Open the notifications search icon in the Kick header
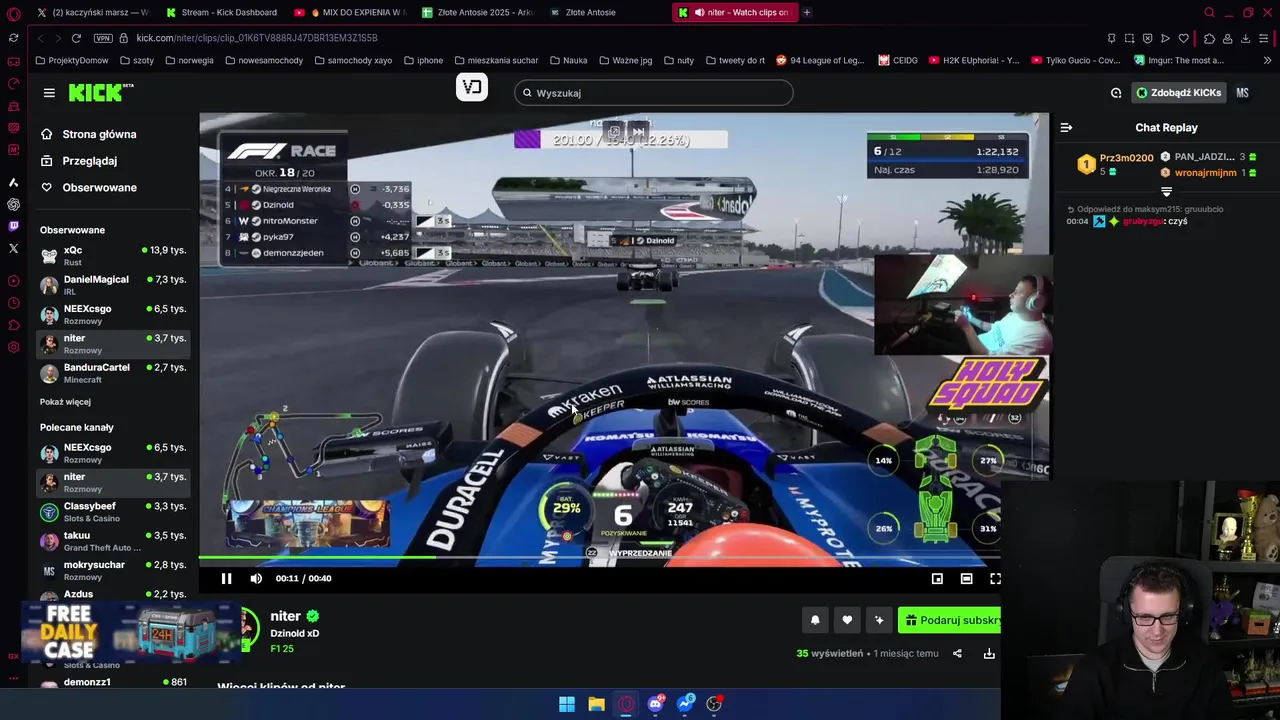 coord(1116,93)
